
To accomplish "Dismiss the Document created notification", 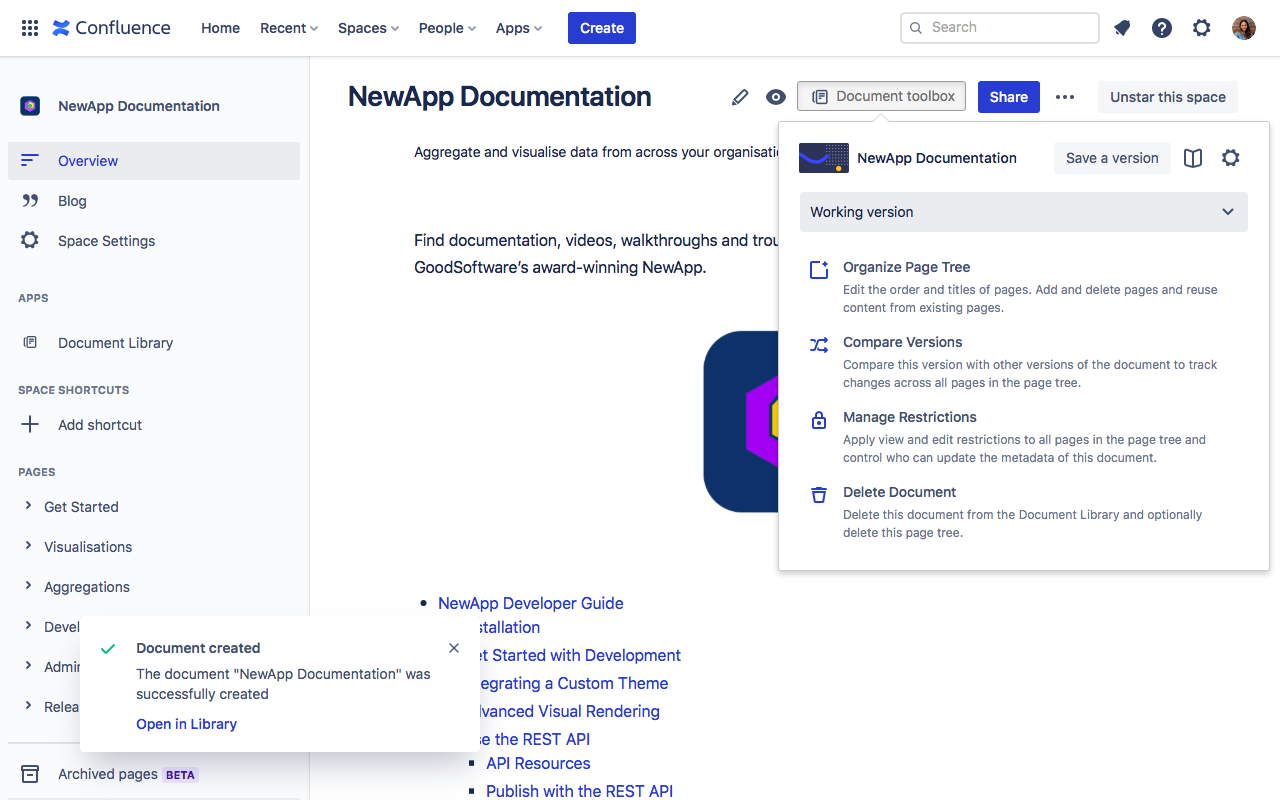I will coord(454,648).
